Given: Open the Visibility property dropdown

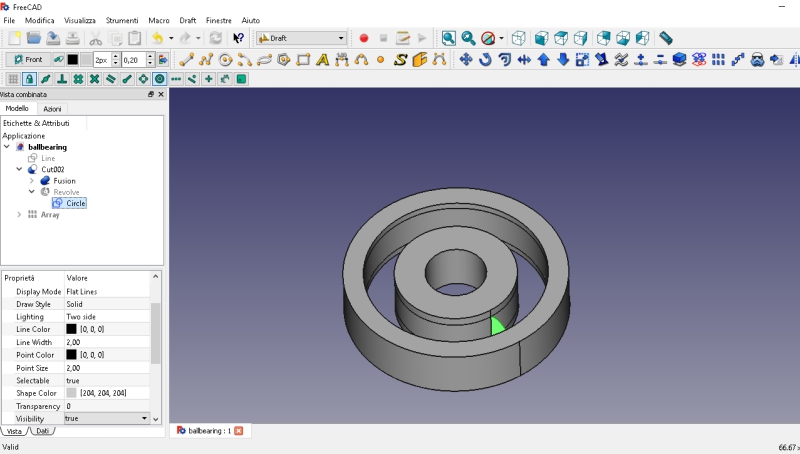Looking at the screenshot, I should 107,418.
